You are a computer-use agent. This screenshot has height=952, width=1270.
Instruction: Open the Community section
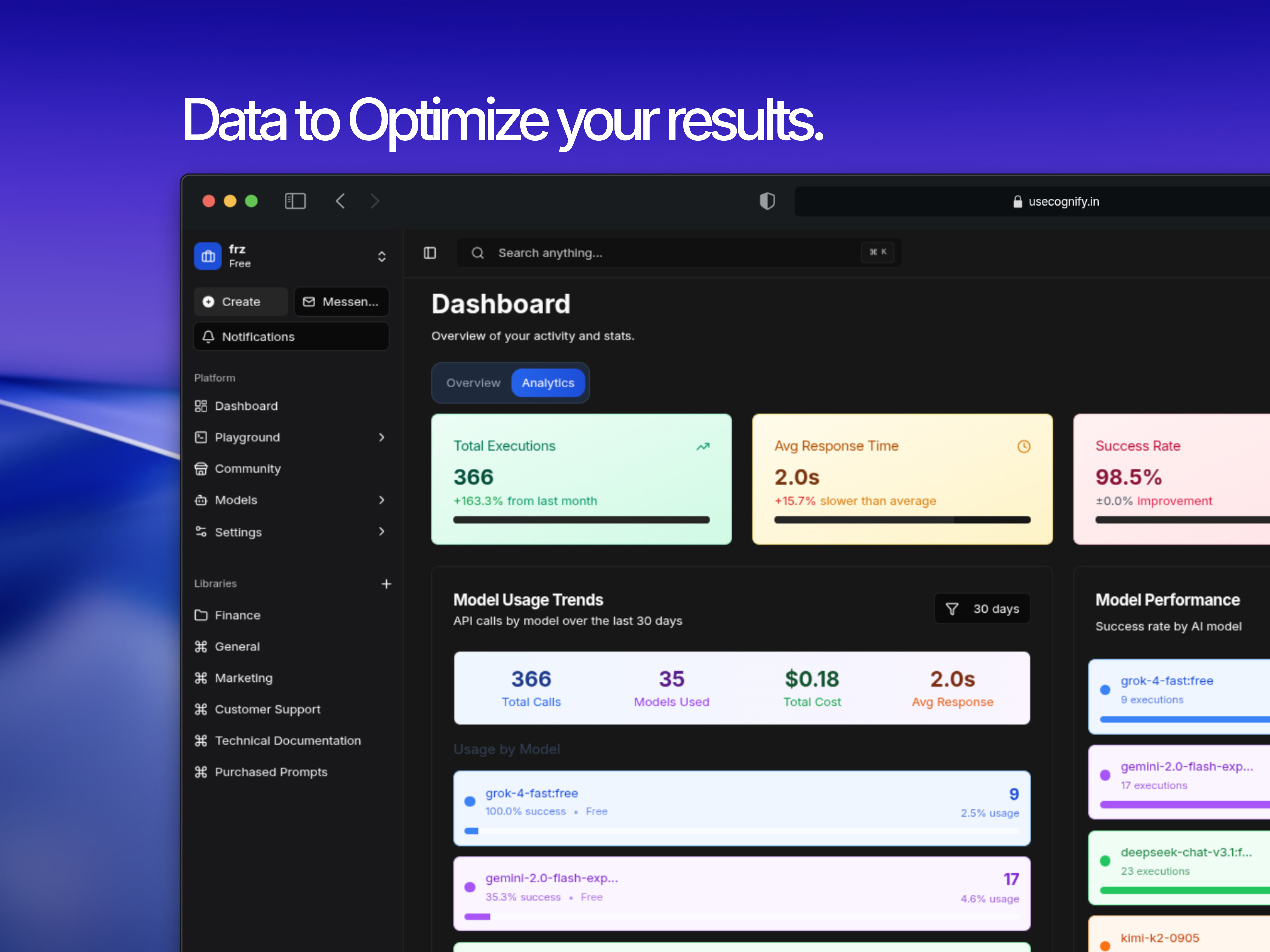pyautogui.click(x=247, y=469)
